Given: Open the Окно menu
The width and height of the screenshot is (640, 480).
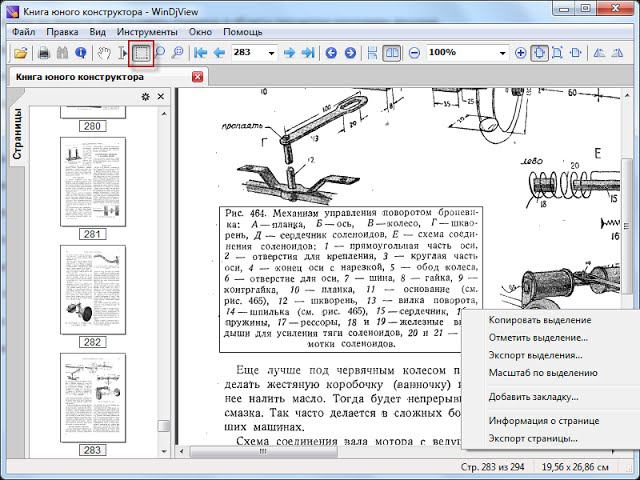Looking at the screenshot, I should coord(200,32).
